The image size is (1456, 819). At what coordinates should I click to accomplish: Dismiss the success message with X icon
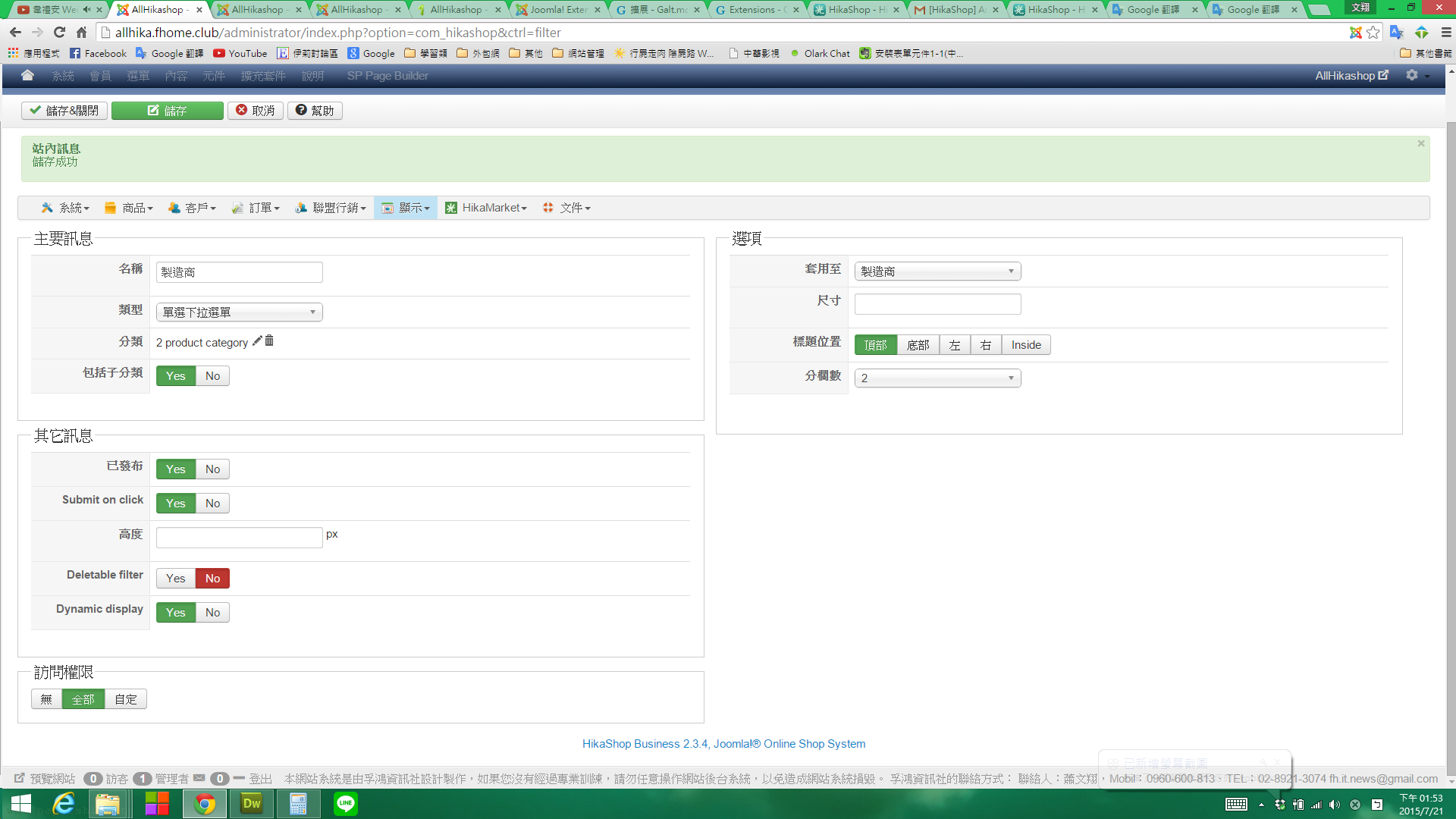(1421, 143)
